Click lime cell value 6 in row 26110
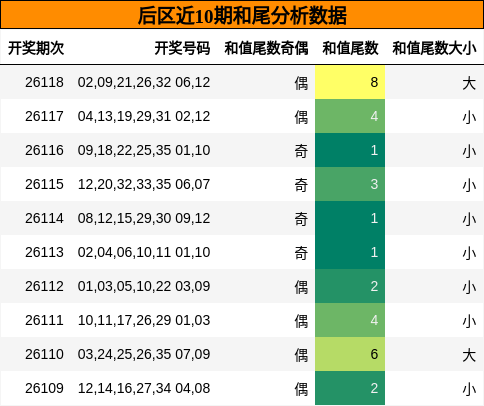Viewport: 484px width, 406px height. [x=350, y=354]
